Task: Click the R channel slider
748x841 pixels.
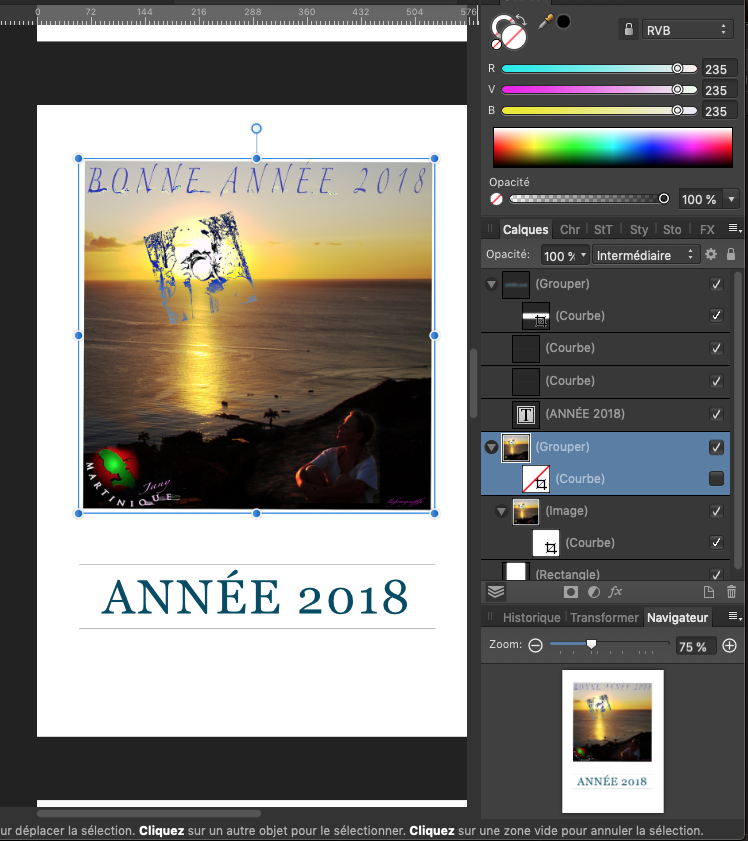Action: tap(599, 69)
